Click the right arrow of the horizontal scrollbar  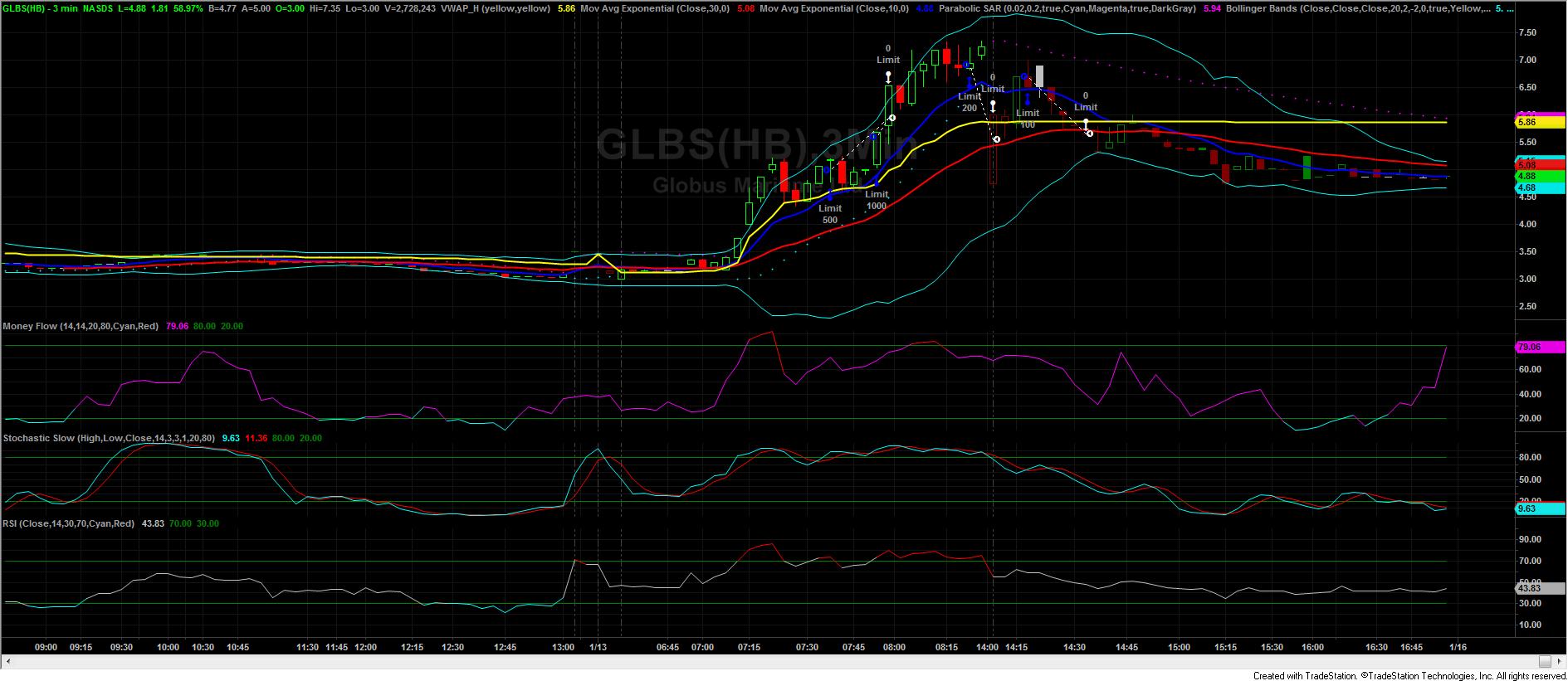1560,661
